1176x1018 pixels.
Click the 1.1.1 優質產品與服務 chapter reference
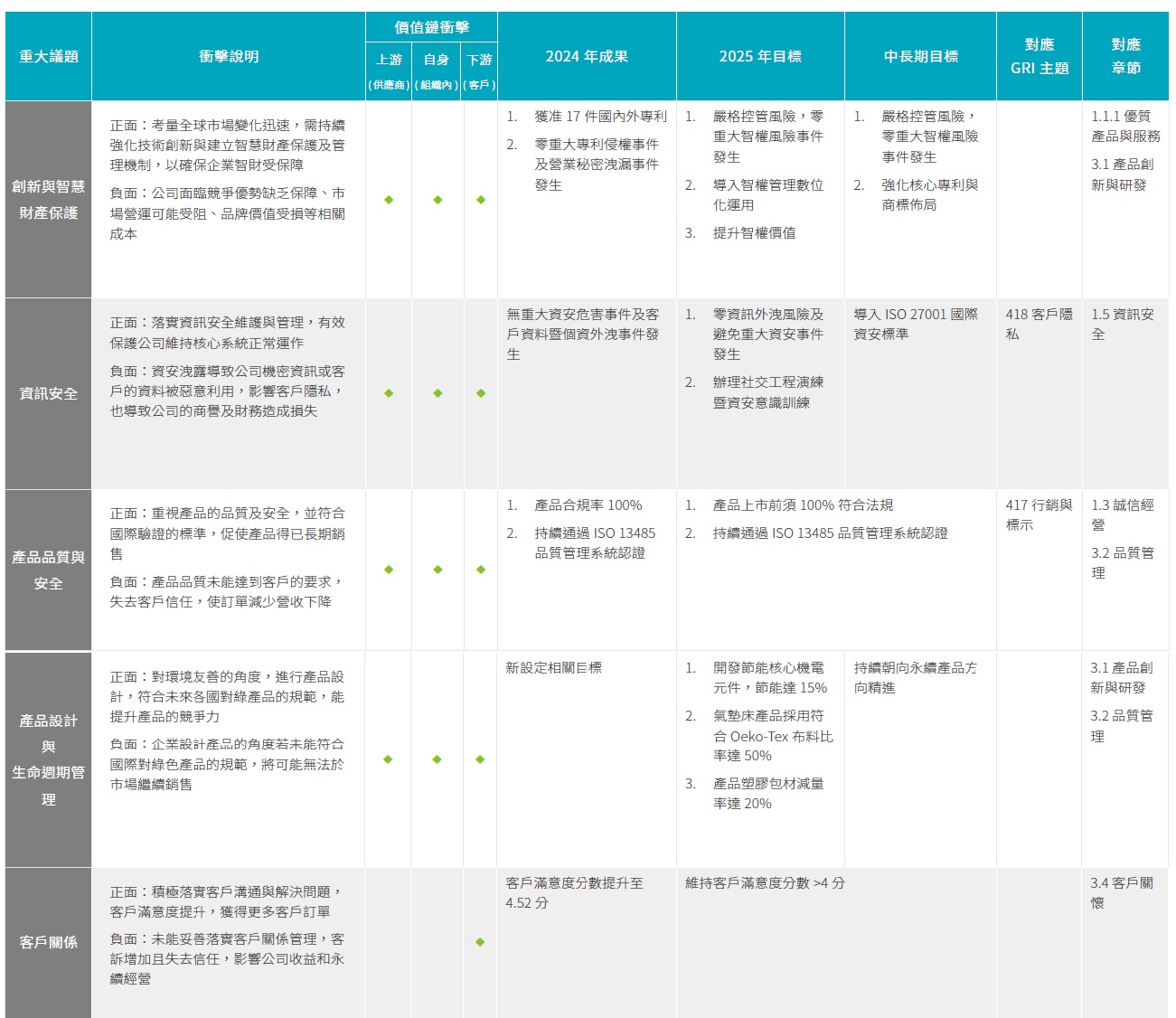coord(1125,127)
